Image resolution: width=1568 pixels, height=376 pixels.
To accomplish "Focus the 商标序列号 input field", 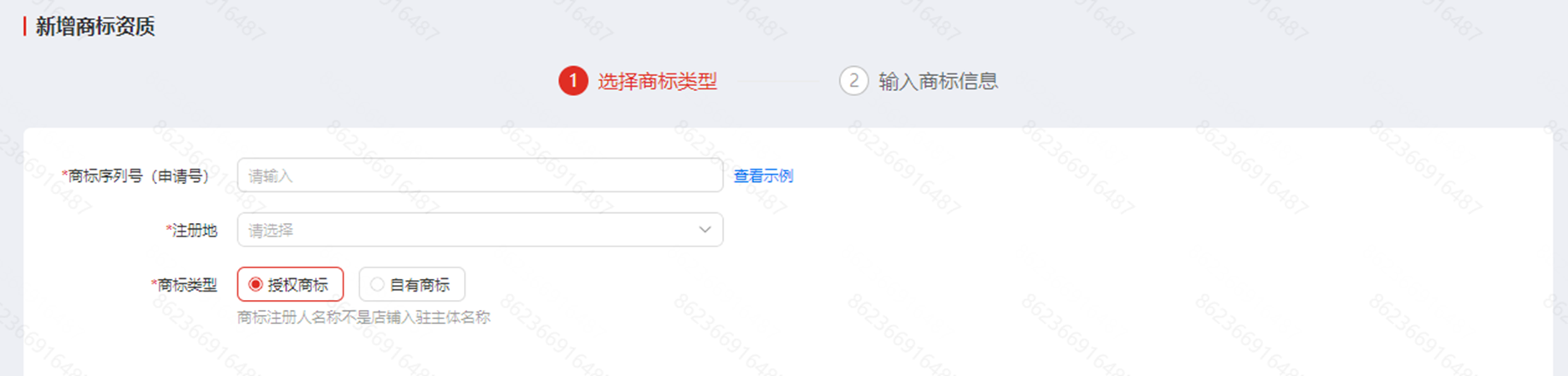I will [480, 175].
